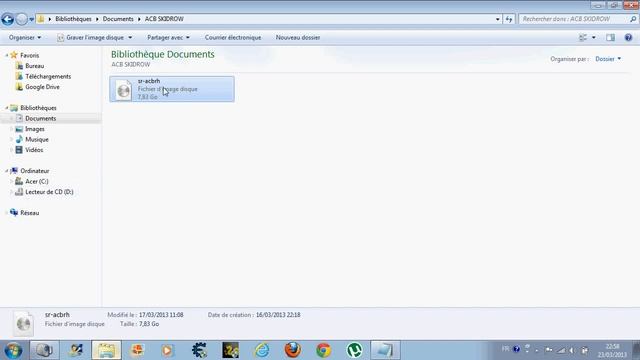This screenshot has width=640, height=360.
Task: Open the Organiser menu
Action: [25, 38]
